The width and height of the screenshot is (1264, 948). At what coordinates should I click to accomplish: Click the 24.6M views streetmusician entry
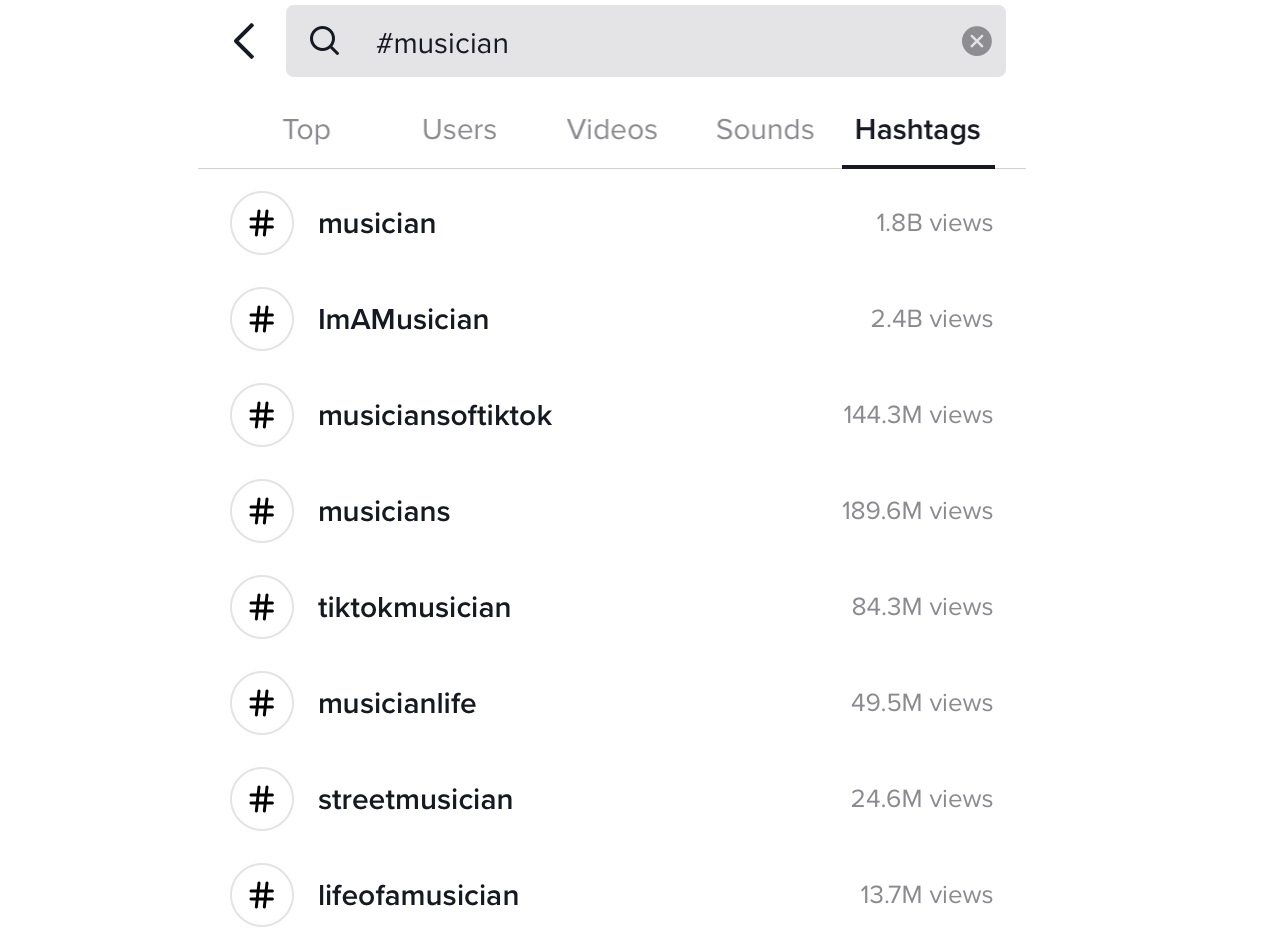tap(612, 799)
